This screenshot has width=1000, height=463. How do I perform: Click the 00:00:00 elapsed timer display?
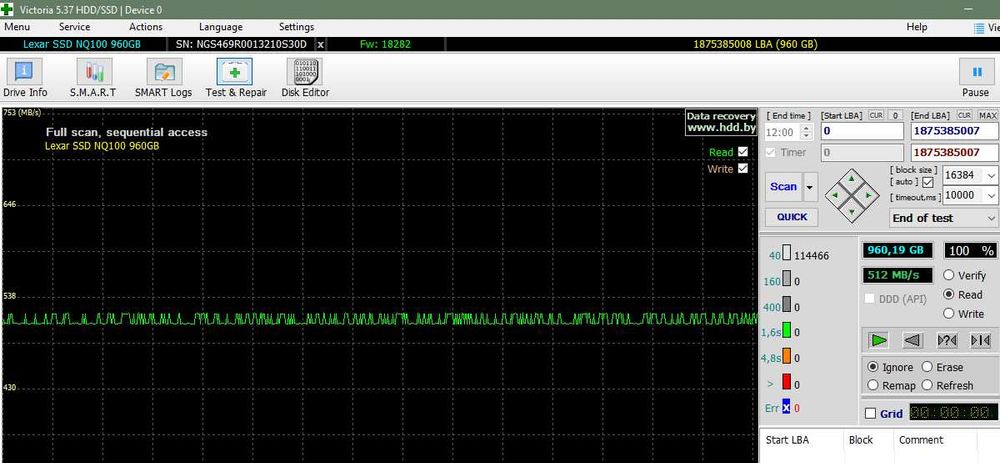pos(953,413)
